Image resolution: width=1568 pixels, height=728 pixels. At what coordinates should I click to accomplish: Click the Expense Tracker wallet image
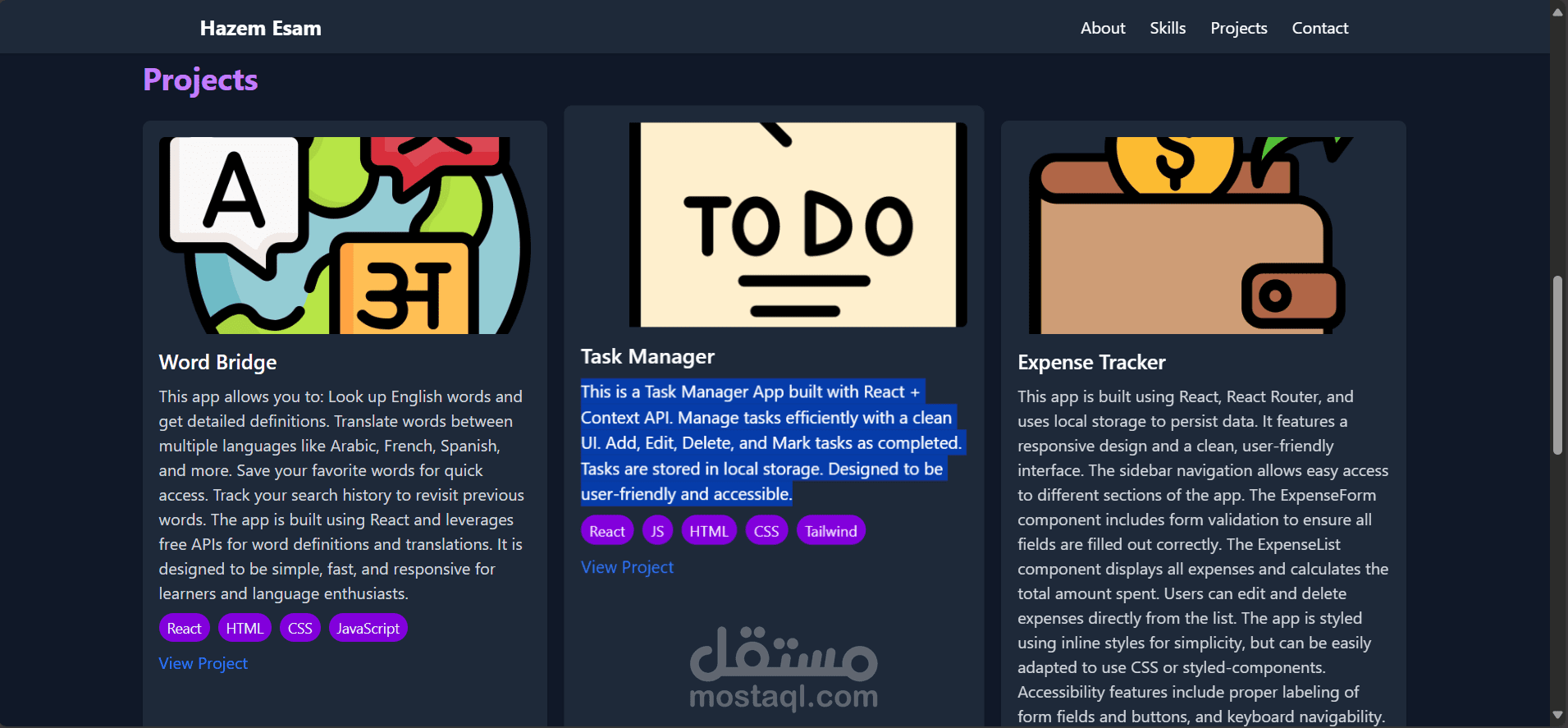(1204, 236)
